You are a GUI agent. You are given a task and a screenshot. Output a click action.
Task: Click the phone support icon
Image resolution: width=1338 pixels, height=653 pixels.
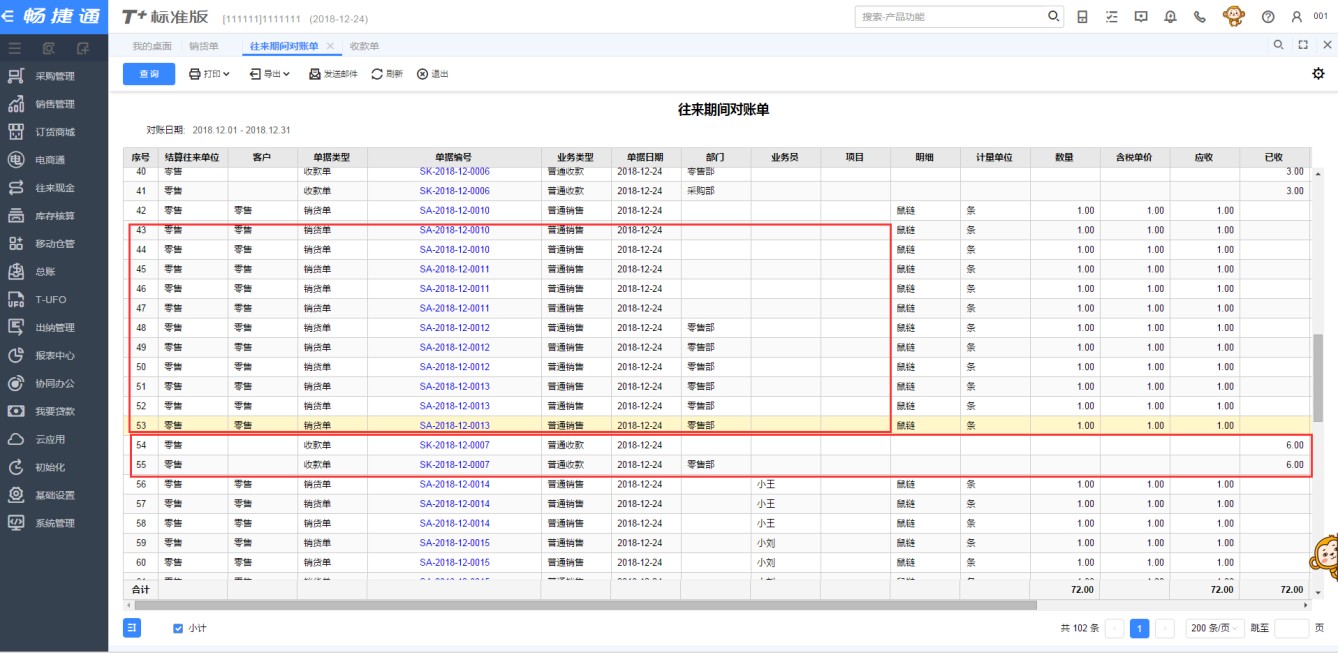point(1199,17)
